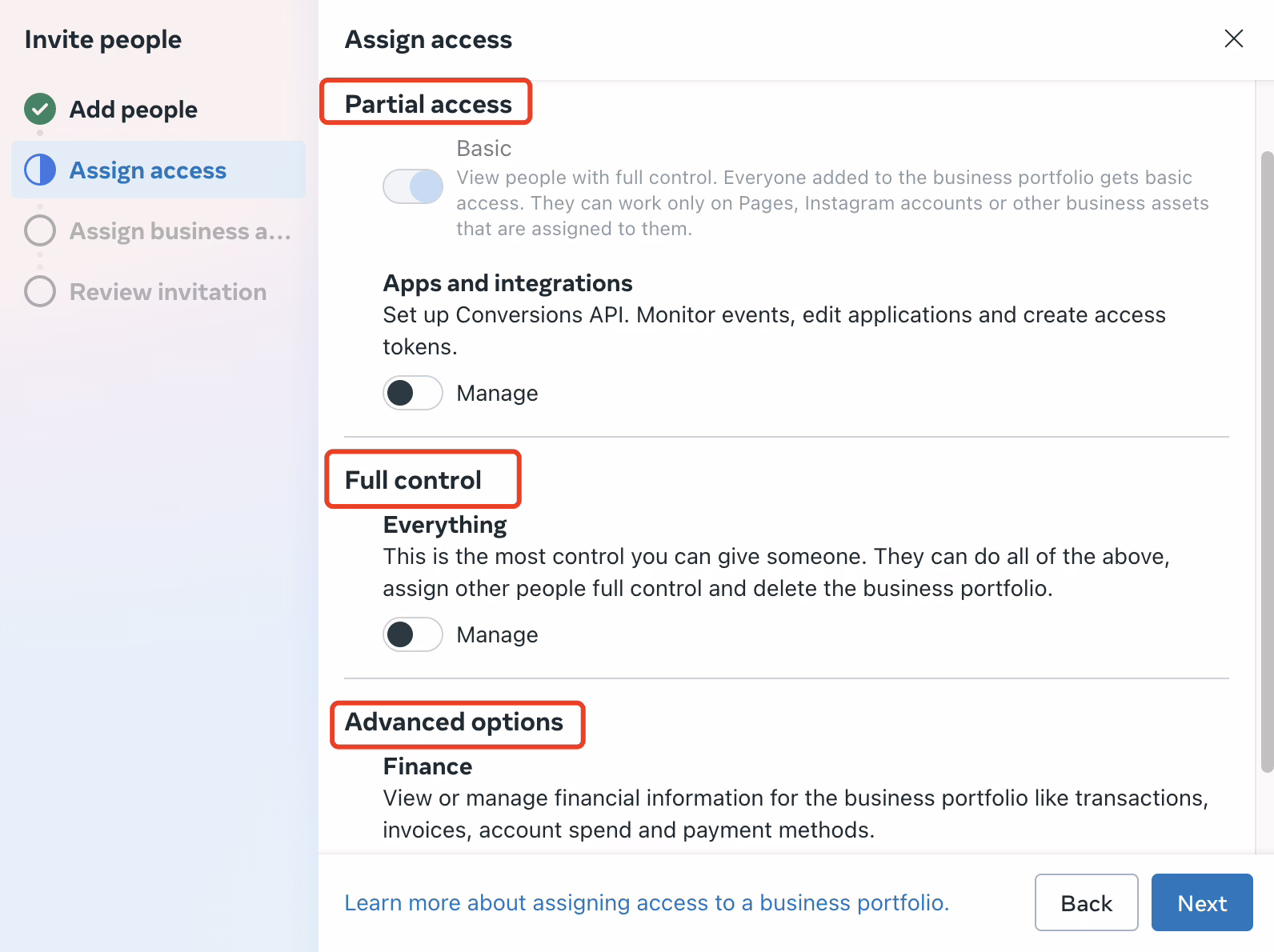Open the truncated Assign business step label

pos(180,231)
